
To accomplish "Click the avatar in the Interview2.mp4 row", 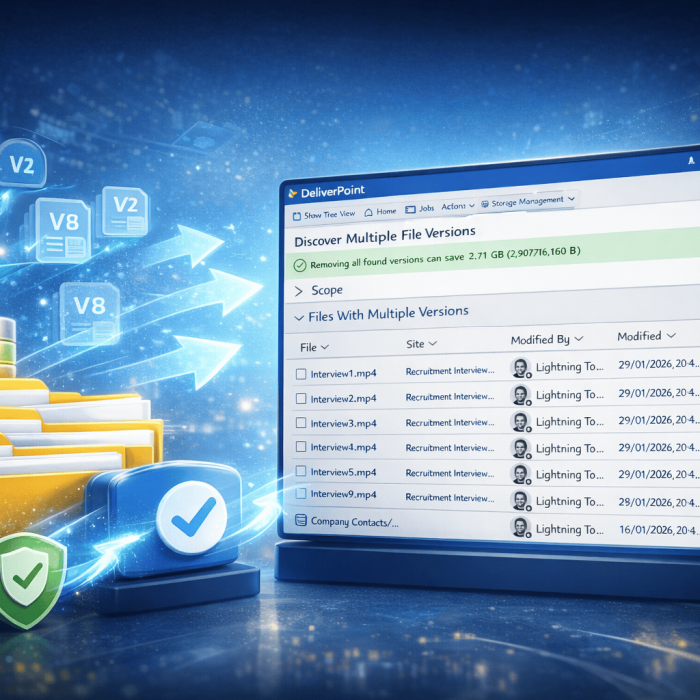I will pos(521,395).
